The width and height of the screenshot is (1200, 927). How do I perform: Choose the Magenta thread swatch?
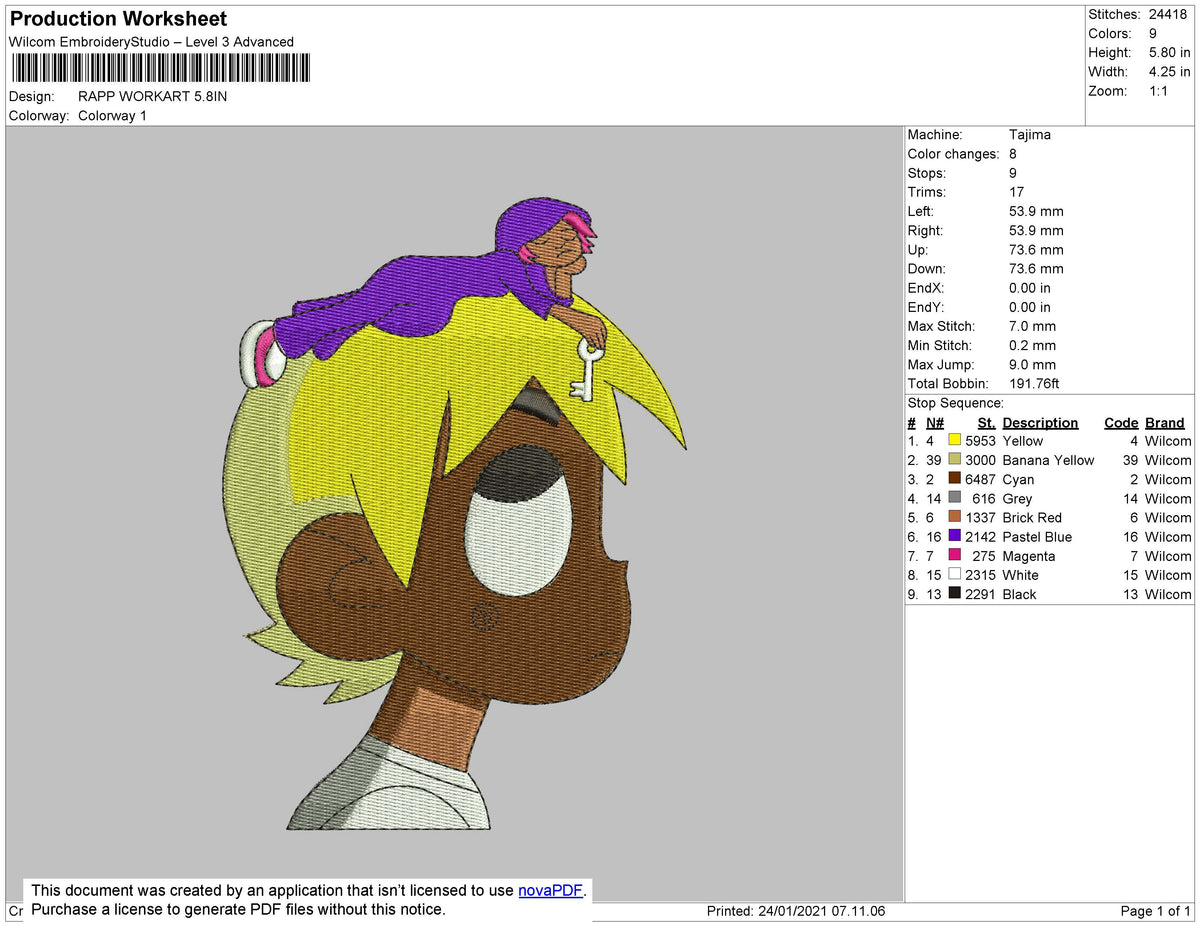click(954, 555)
